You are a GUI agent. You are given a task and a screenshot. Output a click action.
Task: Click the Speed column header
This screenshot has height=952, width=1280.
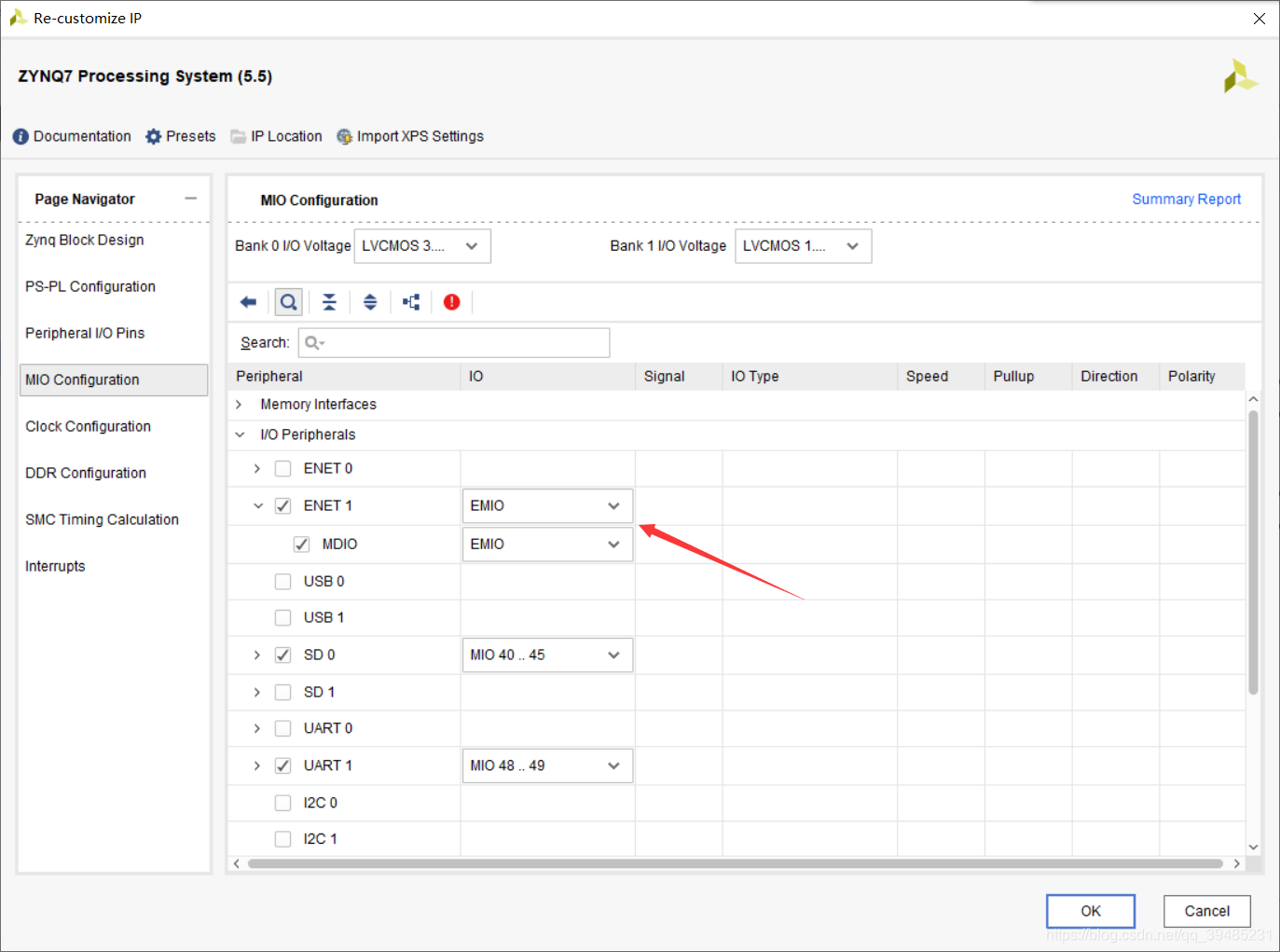pyautogui.click(x=942, y=377)
